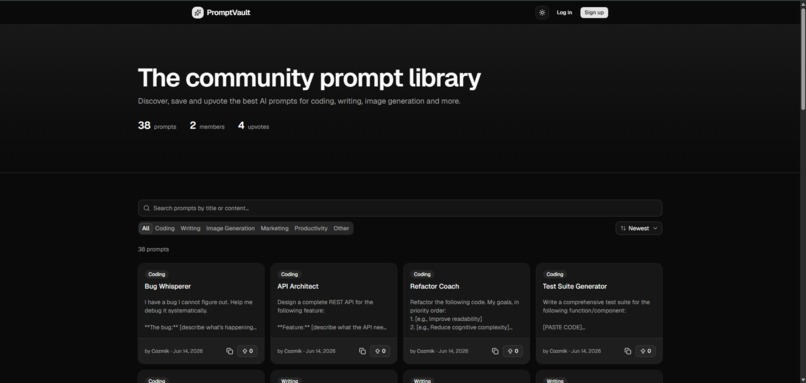Image resolution: width=806 pixels, height=383 pixels.
Task: Click the sort arrows icon beside Newest
Action: [623, 228]
